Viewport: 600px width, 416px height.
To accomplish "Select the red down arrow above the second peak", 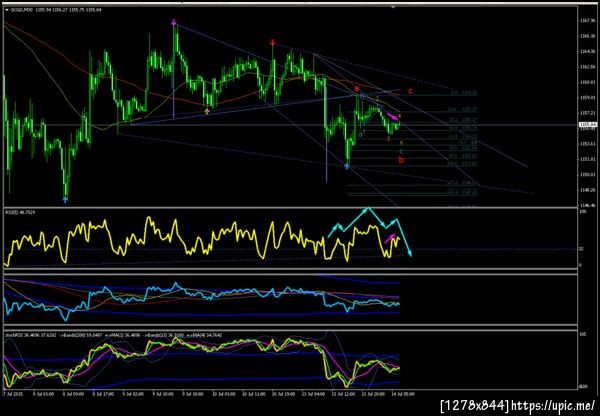I will [272, 42].
